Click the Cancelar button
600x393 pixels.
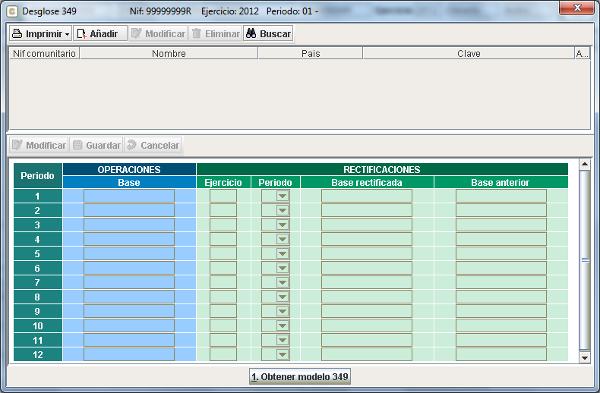pos(153,145)
